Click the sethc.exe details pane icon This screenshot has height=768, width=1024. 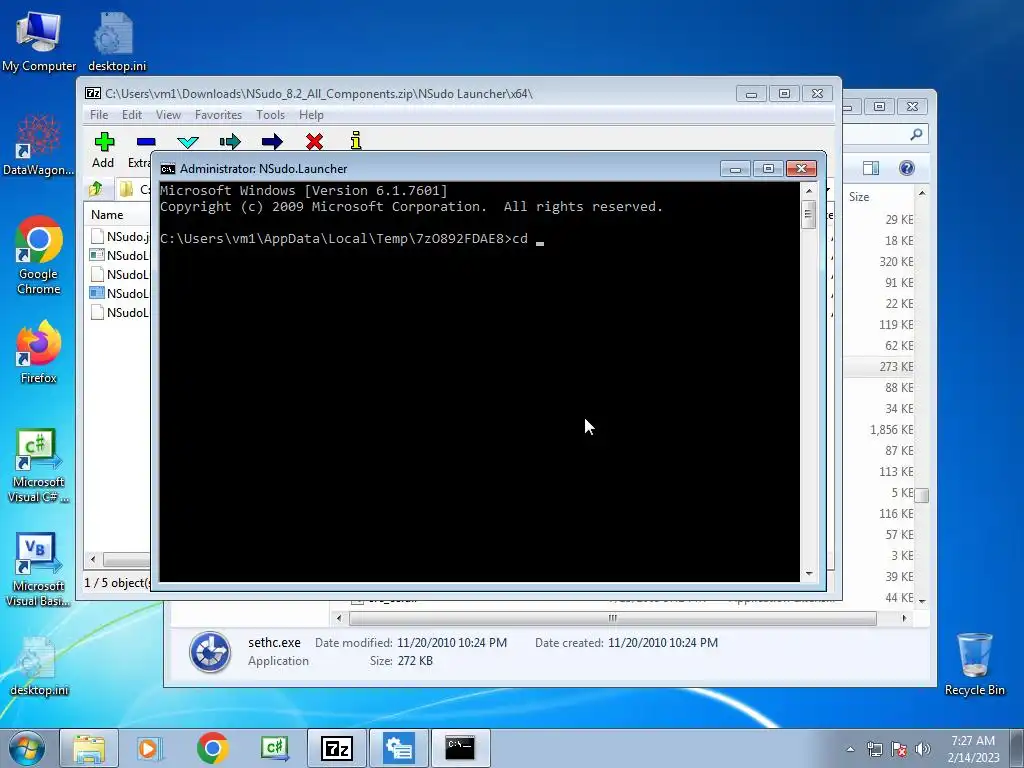click(x=210, y=652)
